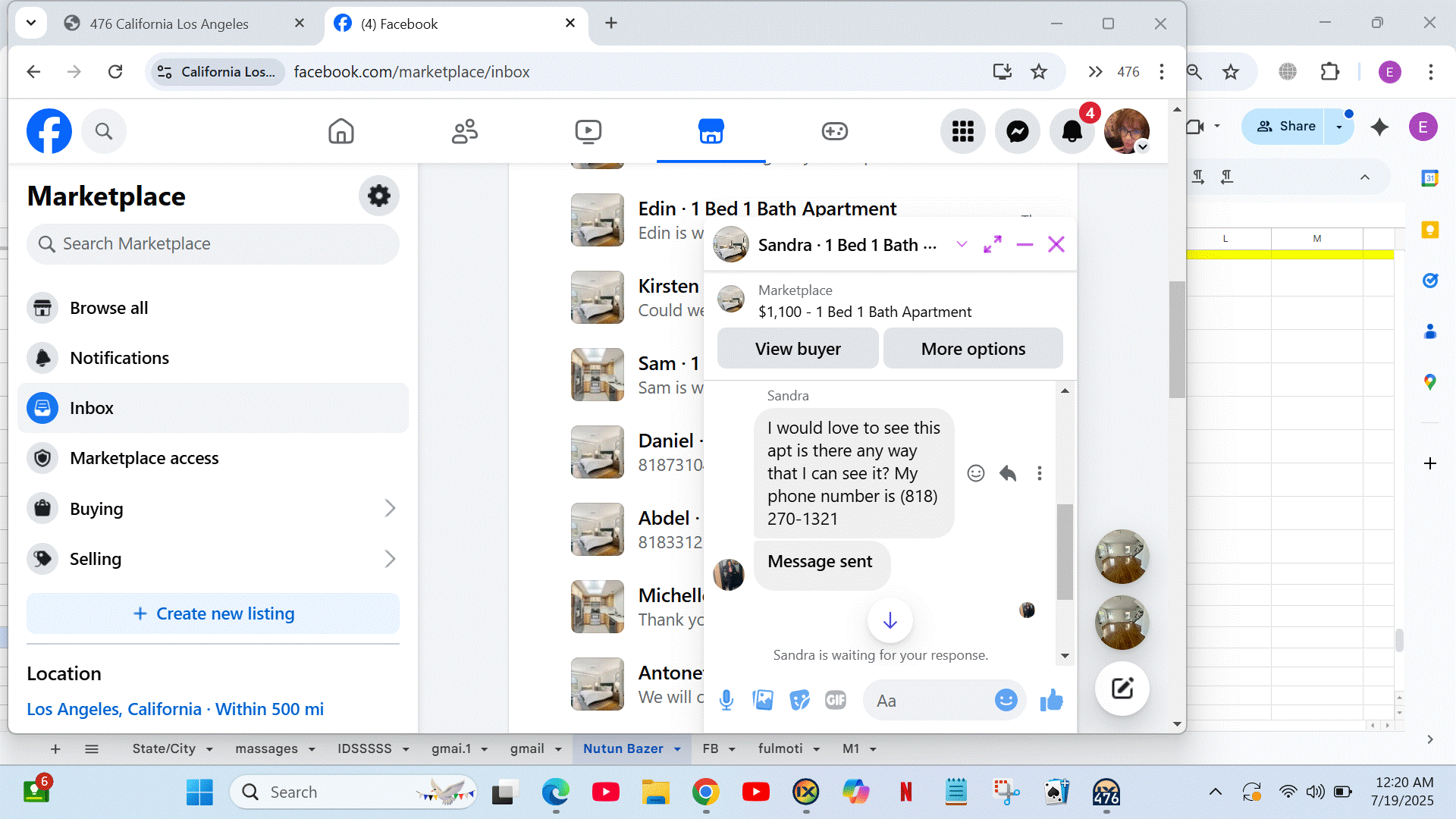This screenshot has height=819, width=1456.
Task: Open the Nutun Bazer sheet tab dropdown
Action: point(677,749)
